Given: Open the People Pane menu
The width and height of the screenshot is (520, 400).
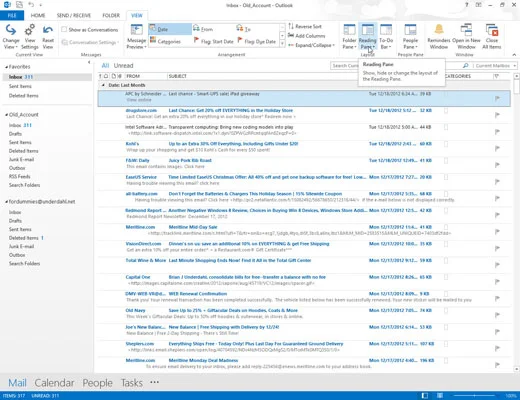Looking at the screenshot, I should click(410, 36).
